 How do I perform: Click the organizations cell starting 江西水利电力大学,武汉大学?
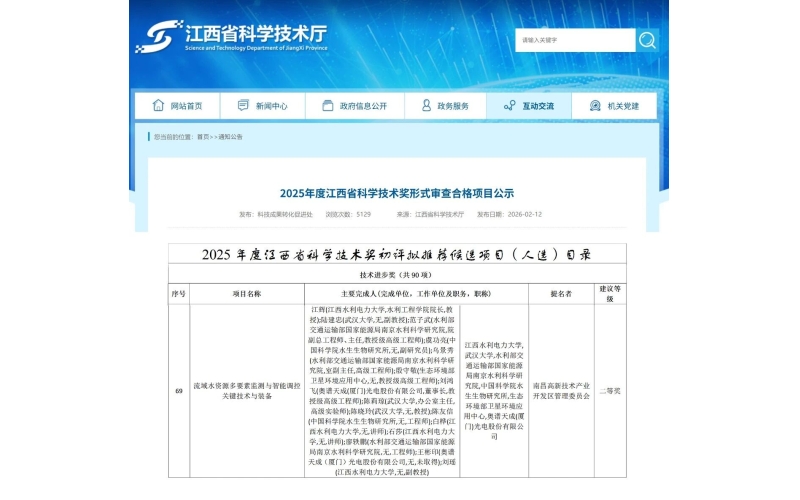[x=494, y=391]
